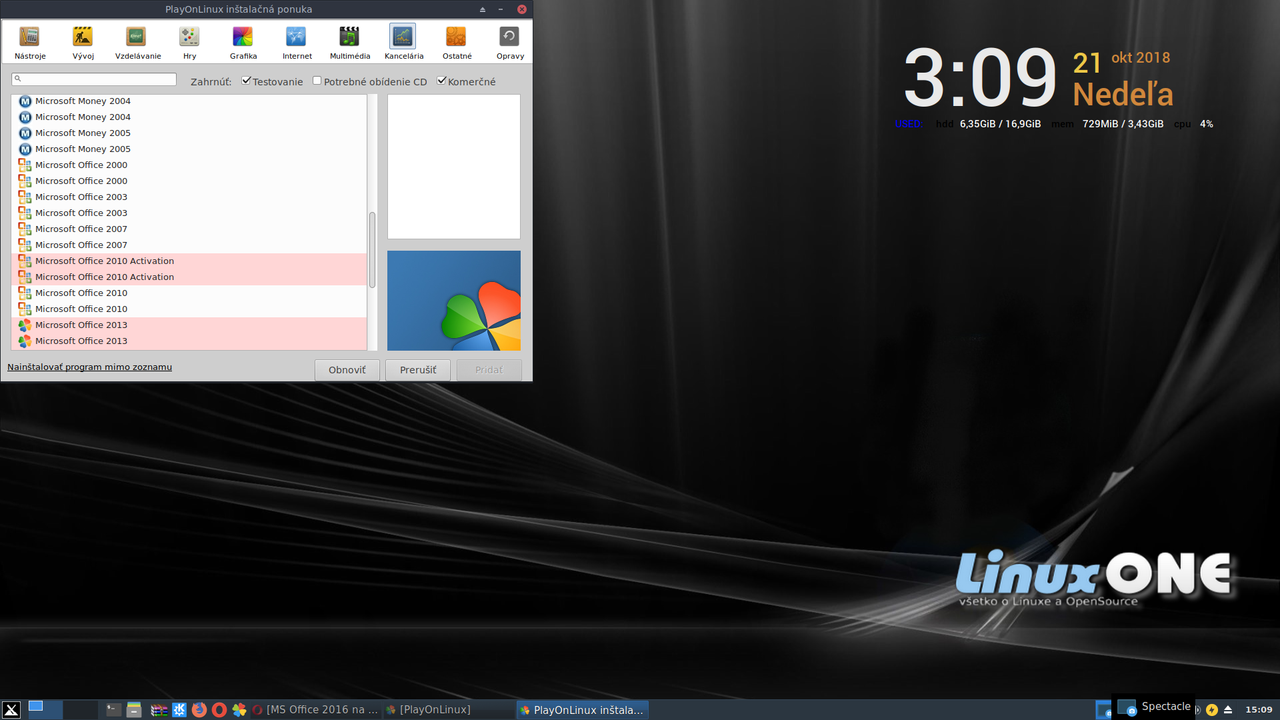Select first Microsoft Money 2005 entry

(190, 133)
